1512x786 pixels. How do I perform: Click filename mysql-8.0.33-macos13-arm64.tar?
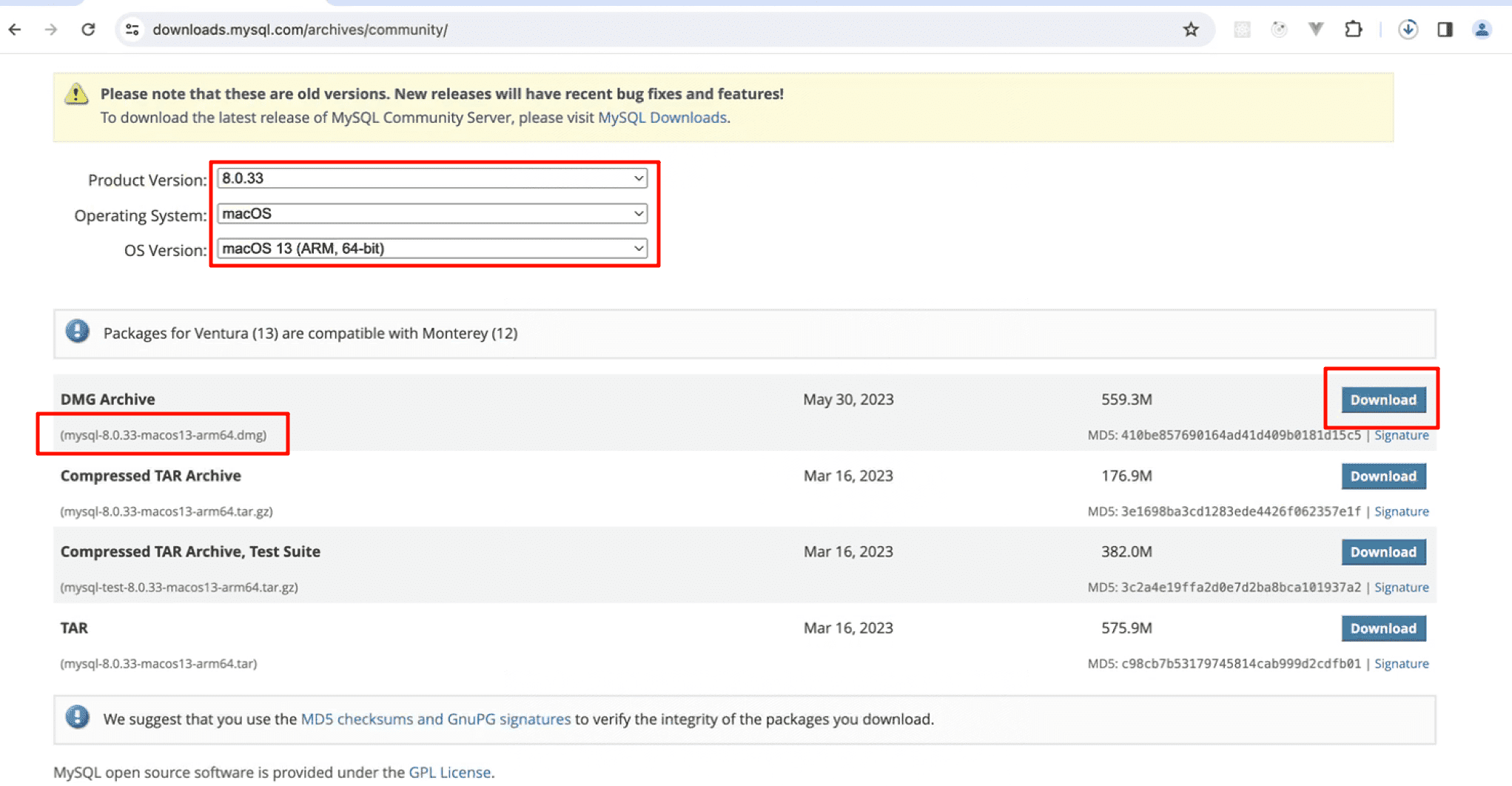click(158, 664)
